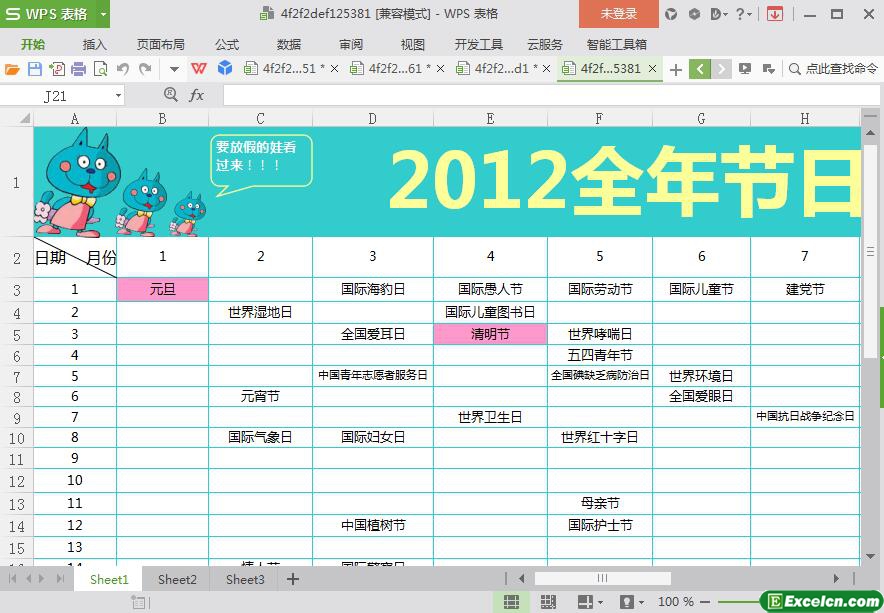The height and width of the screenshot is (613, 884).
Task: Click the status bar notes icon
Action: 139,602
